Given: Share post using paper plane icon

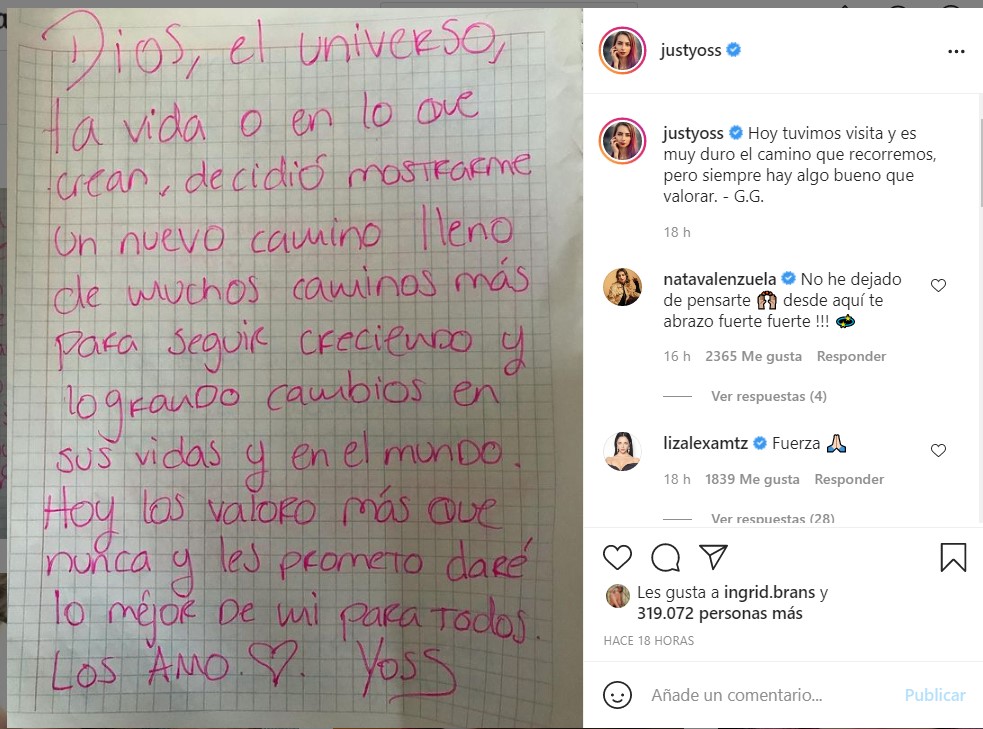Looking at the screenshot, I should click(x=713, y=557).
